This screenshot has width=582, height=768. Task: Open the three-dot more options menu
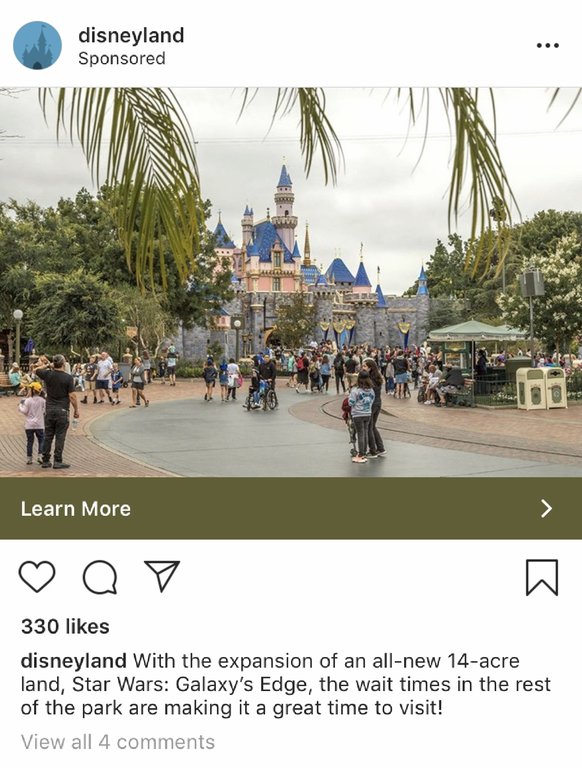pyautogui.click(x=547, y=46)
